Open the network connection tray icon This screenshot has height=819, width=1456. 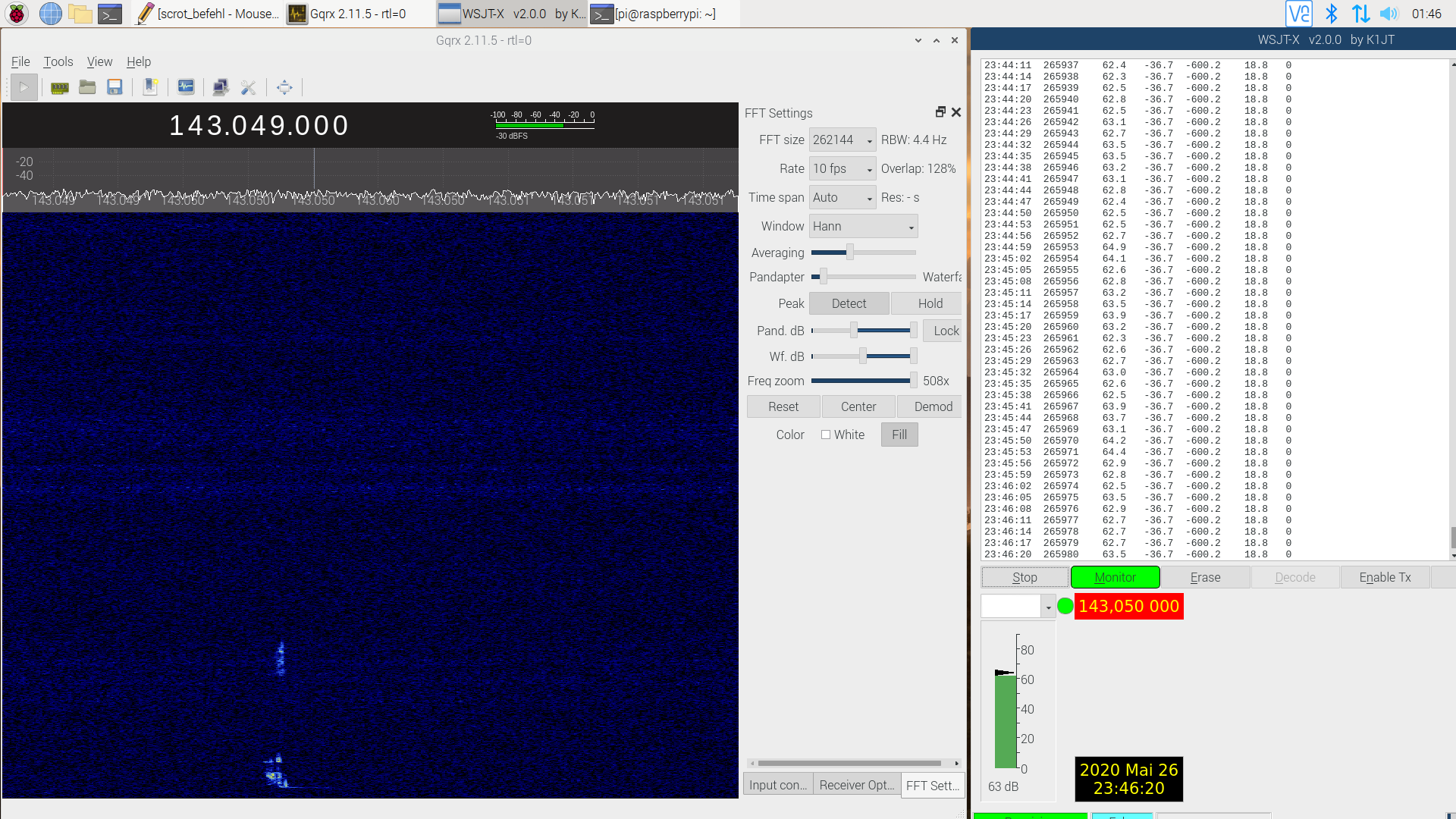coord(1360,14)
